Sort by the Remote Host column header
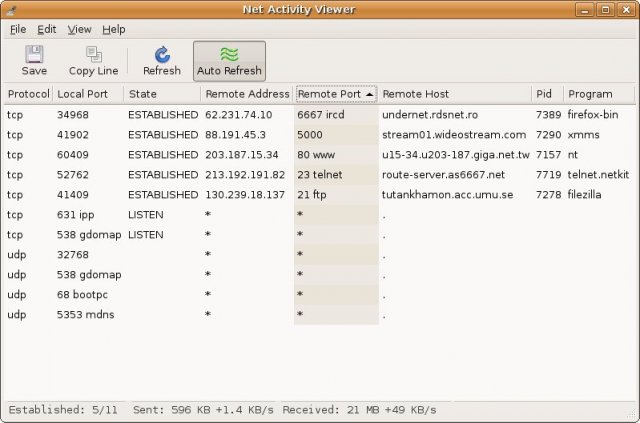 point(455,94)
